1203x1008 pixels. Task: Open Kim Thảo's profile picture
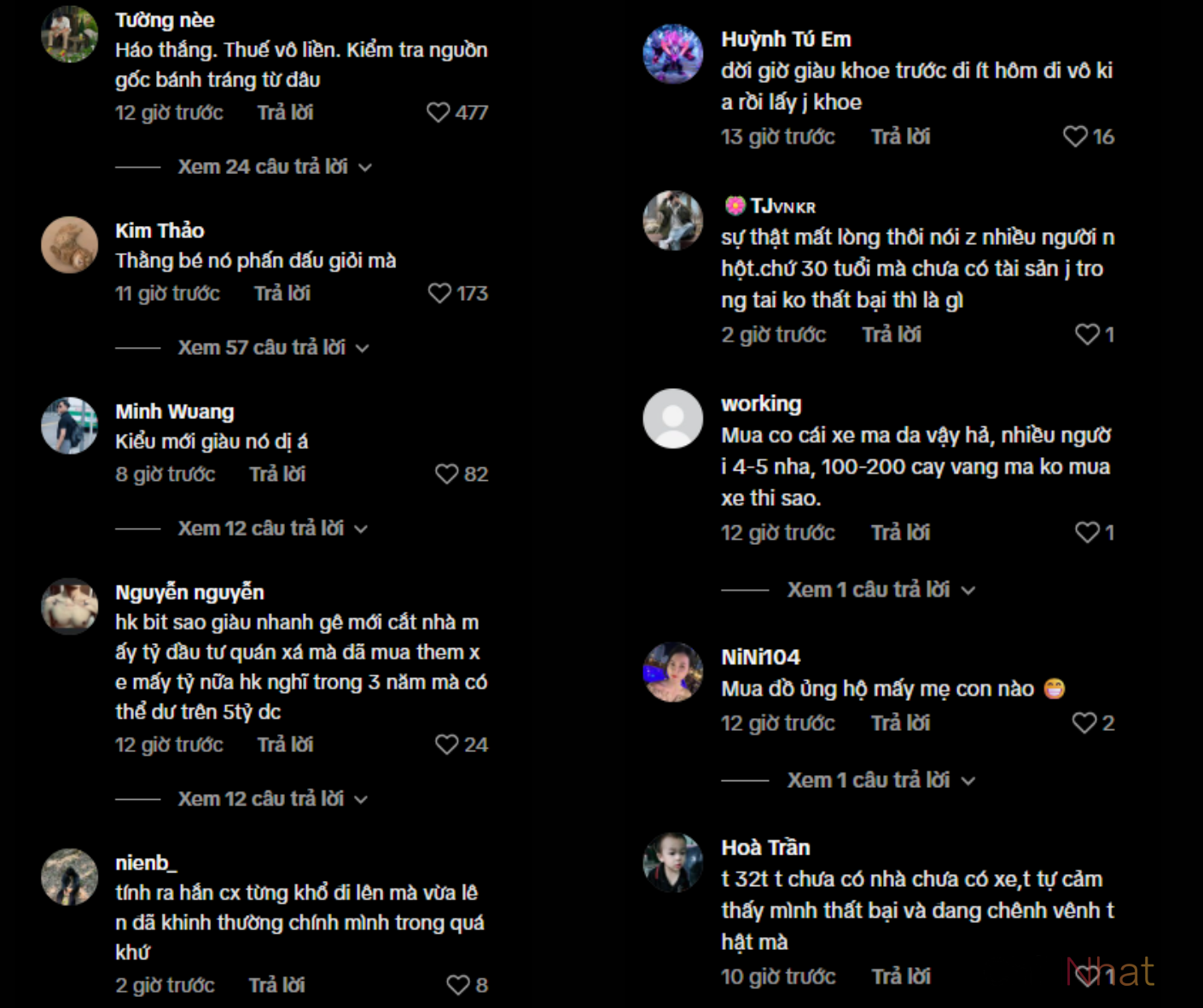click(70, 245)
